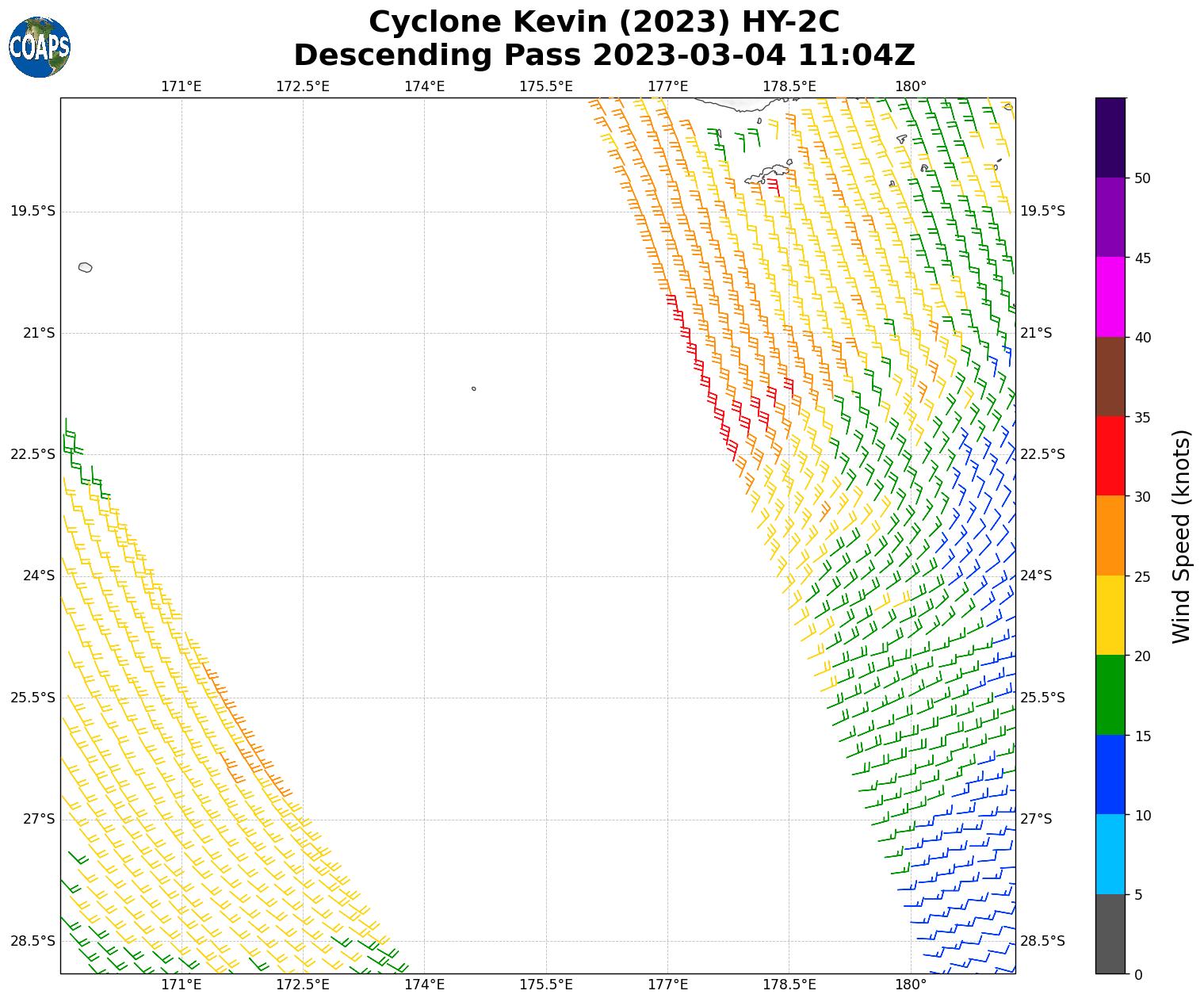The width and height of the screenshot is (1204, 1002).
Task: Select the gray 0-5 knot colorbar segment
Action: click(x=1110, y=934)
